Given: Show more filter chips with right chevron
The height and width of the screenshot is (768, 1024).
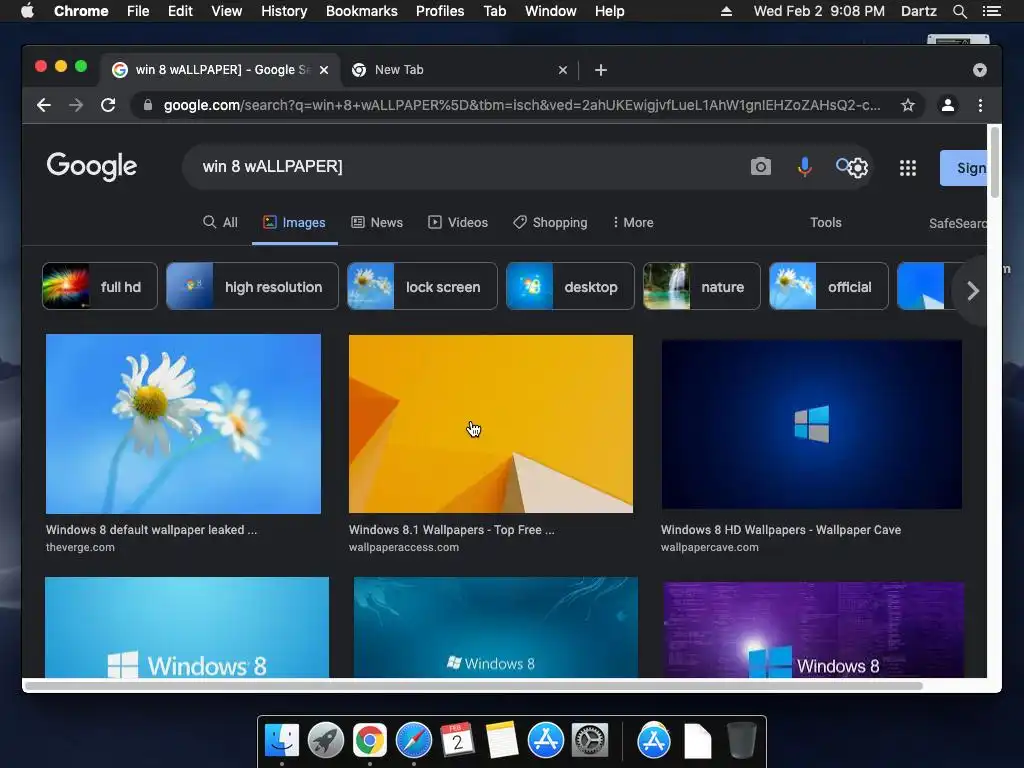Looking at the screenshot, I should click(x=972, y=291).
